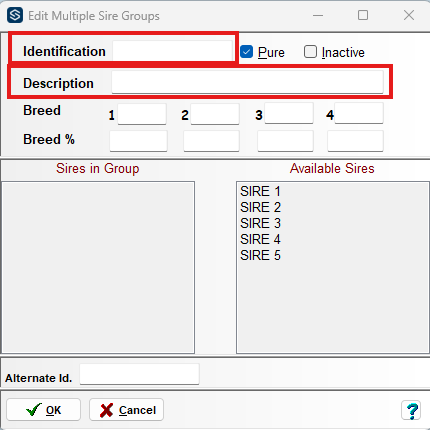Click into the Description input field
430x430 pixels.
247,82
